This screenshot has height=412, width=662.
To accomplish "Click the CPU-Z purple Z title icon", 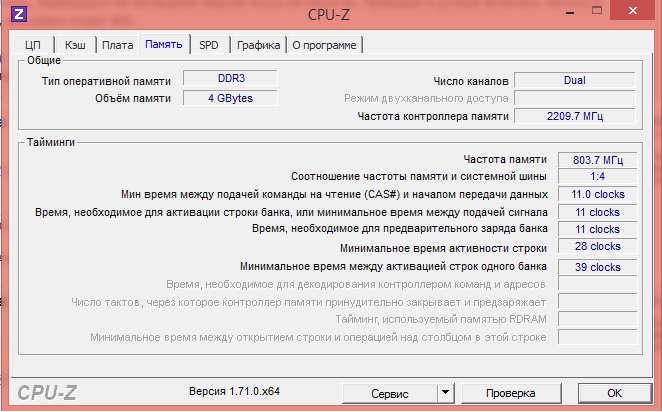I will click(x=19, y=14).
